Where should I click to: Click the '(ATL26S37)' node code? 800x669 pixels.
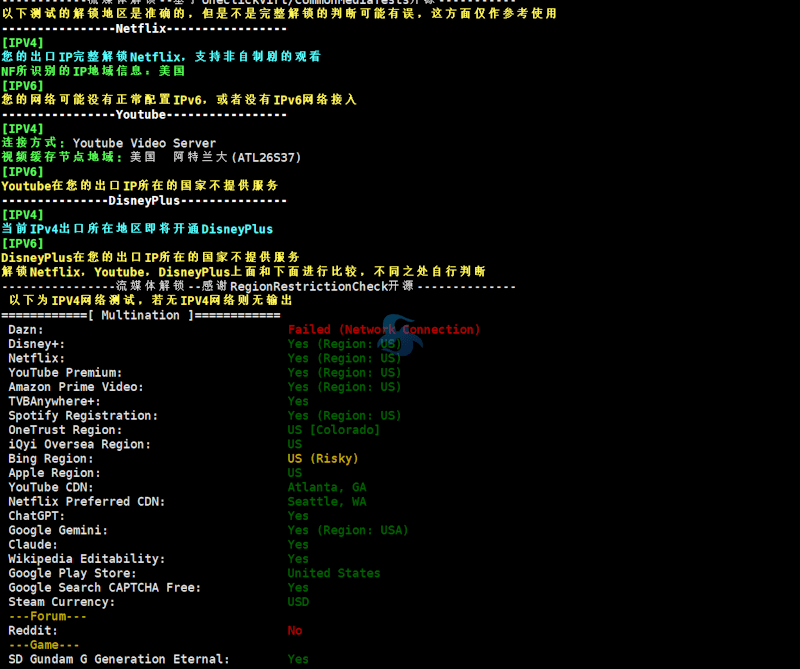[266, 157]
